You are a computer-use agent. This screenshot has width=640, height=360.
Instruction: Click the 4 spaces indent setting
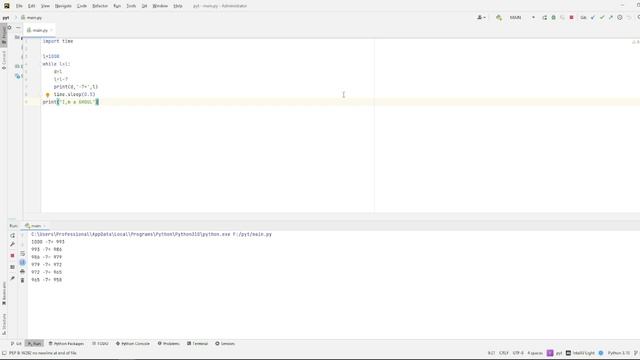tap(535, 353)
